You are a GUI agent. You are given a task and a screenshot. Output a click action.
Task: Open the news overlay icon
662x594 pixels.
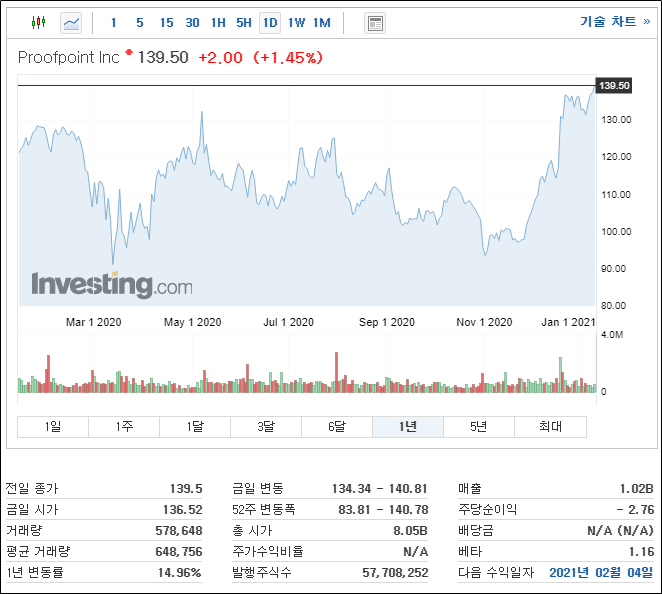tap(374, 23)
